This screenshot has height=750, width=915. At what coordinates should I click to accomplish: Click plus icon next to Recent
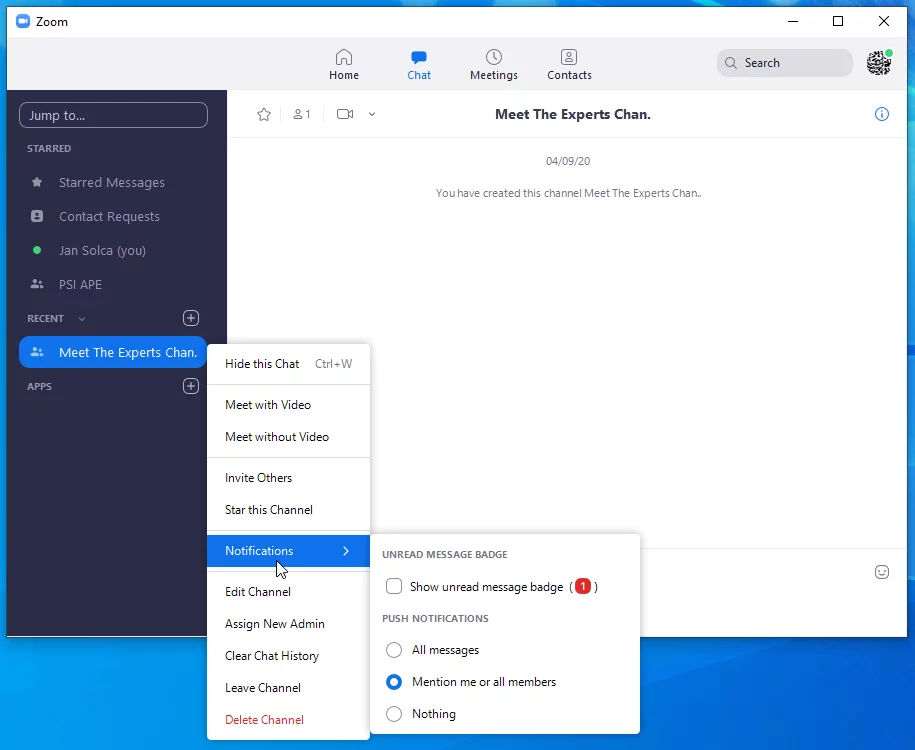(x=191, y=318)
